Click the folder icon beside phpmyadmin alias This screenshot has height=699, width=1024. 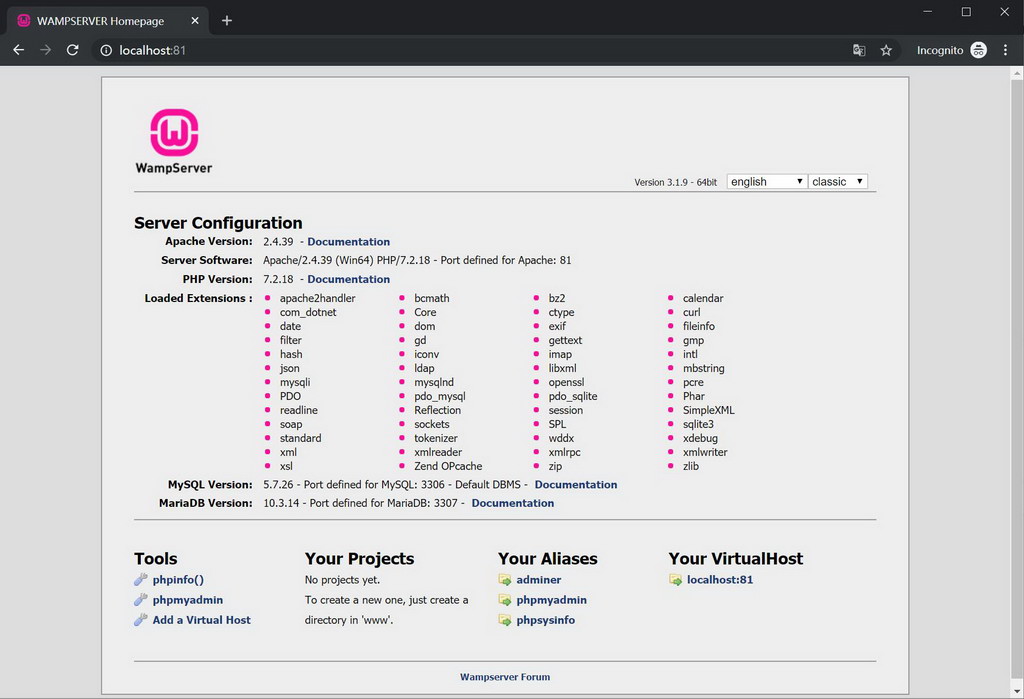[505, 600]
